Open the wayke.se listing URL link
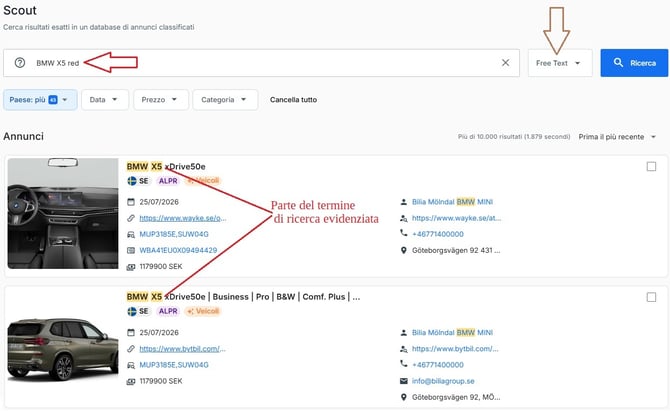Screen dimensions: 670x412 pyautogui.click(x=182, y=218)
